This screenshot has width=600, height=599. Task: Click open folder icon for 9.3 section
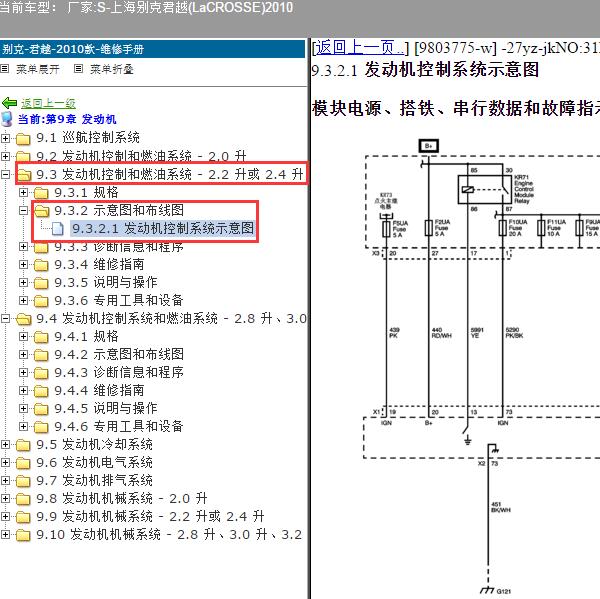point(24,175)
